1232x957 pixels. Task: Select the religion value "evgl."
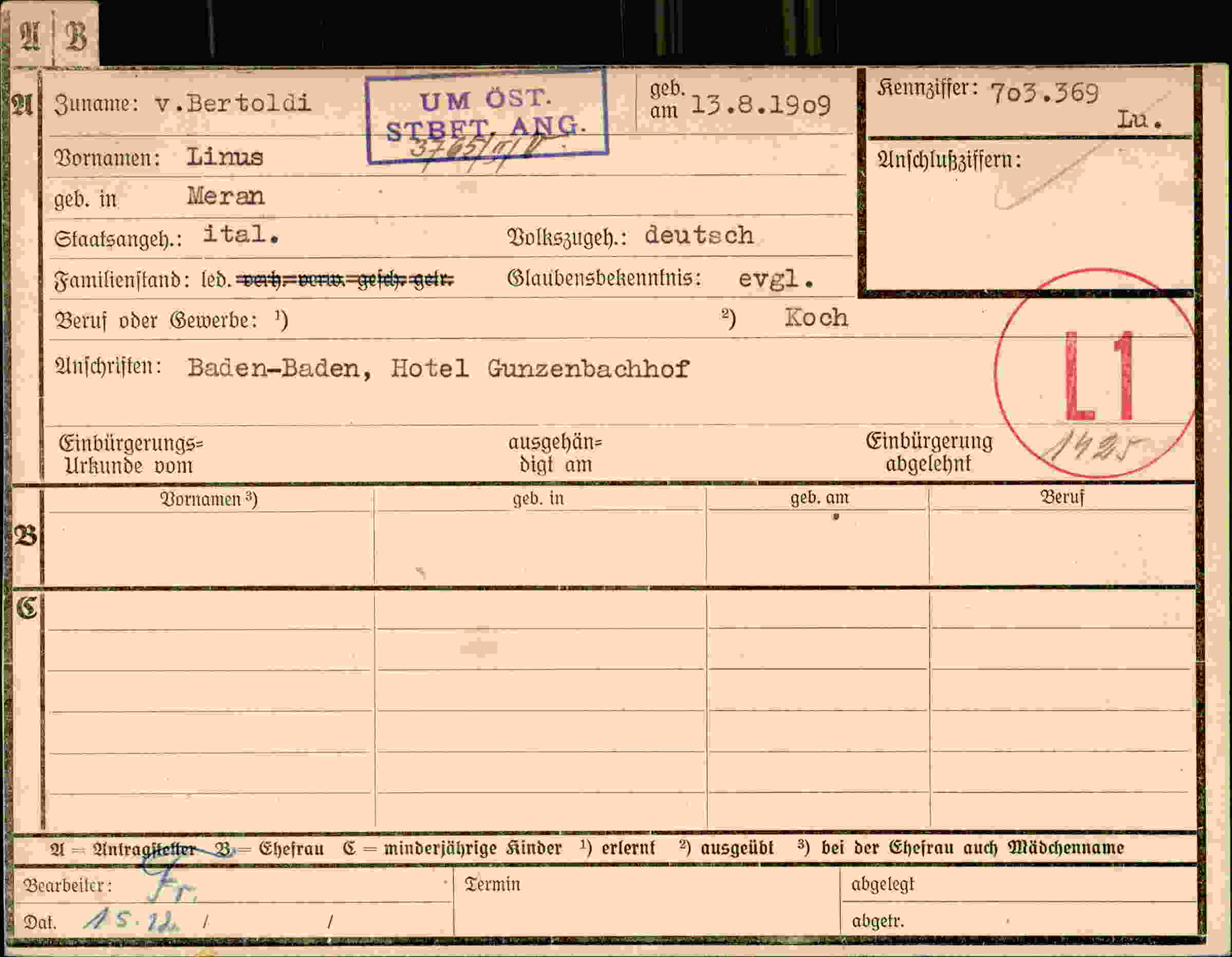(776, 278)
